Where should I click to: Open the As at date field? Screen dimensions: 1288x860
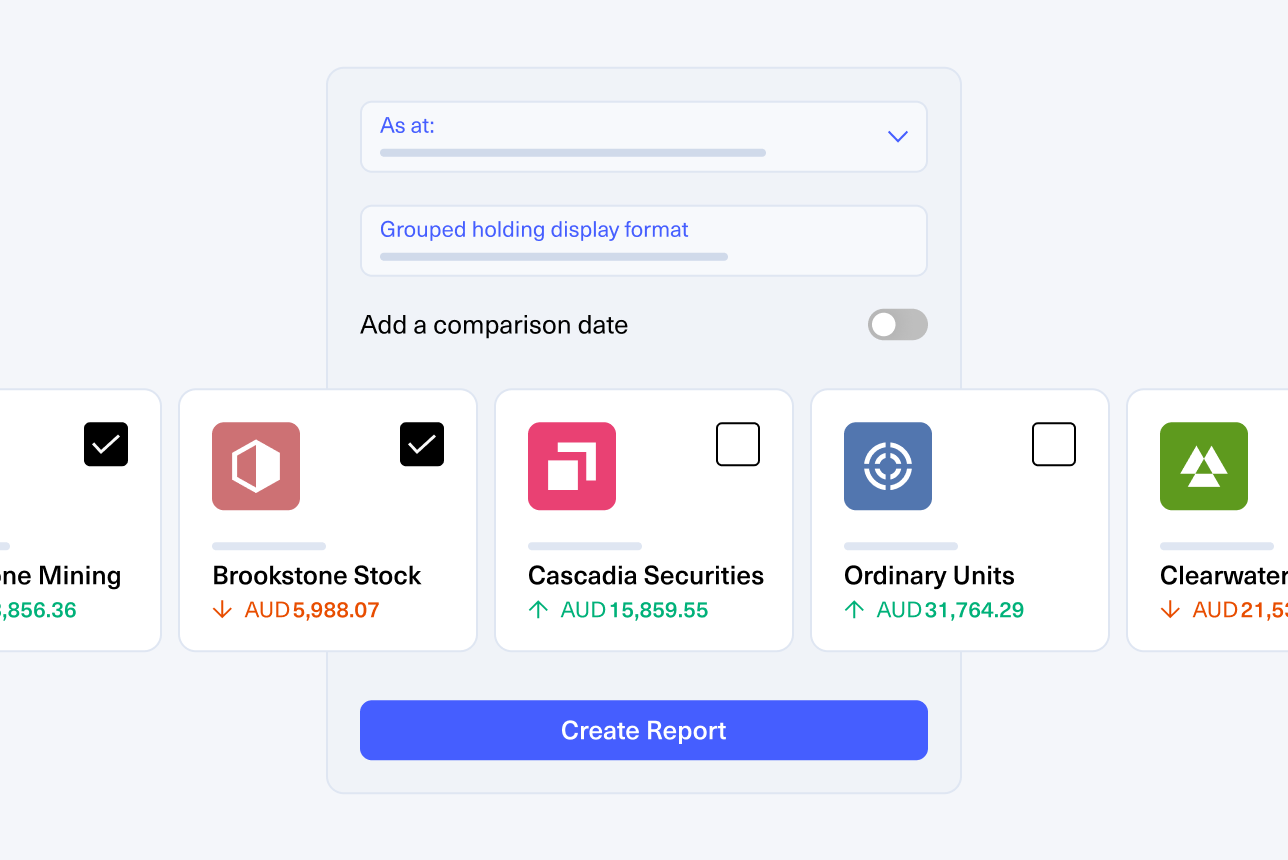point(644,136)
